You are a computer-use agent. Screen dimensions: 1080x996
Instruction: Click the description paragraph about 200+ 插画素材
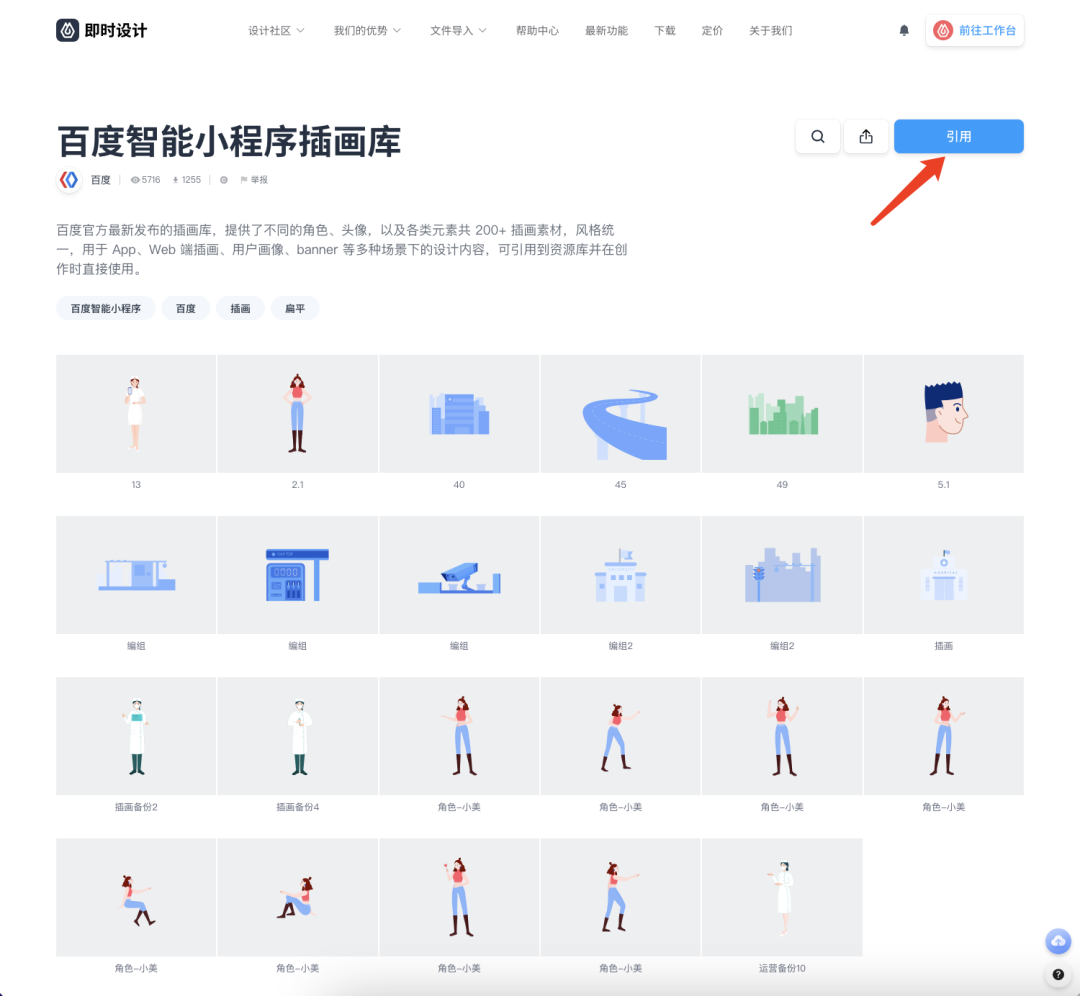tap(342, 249)
